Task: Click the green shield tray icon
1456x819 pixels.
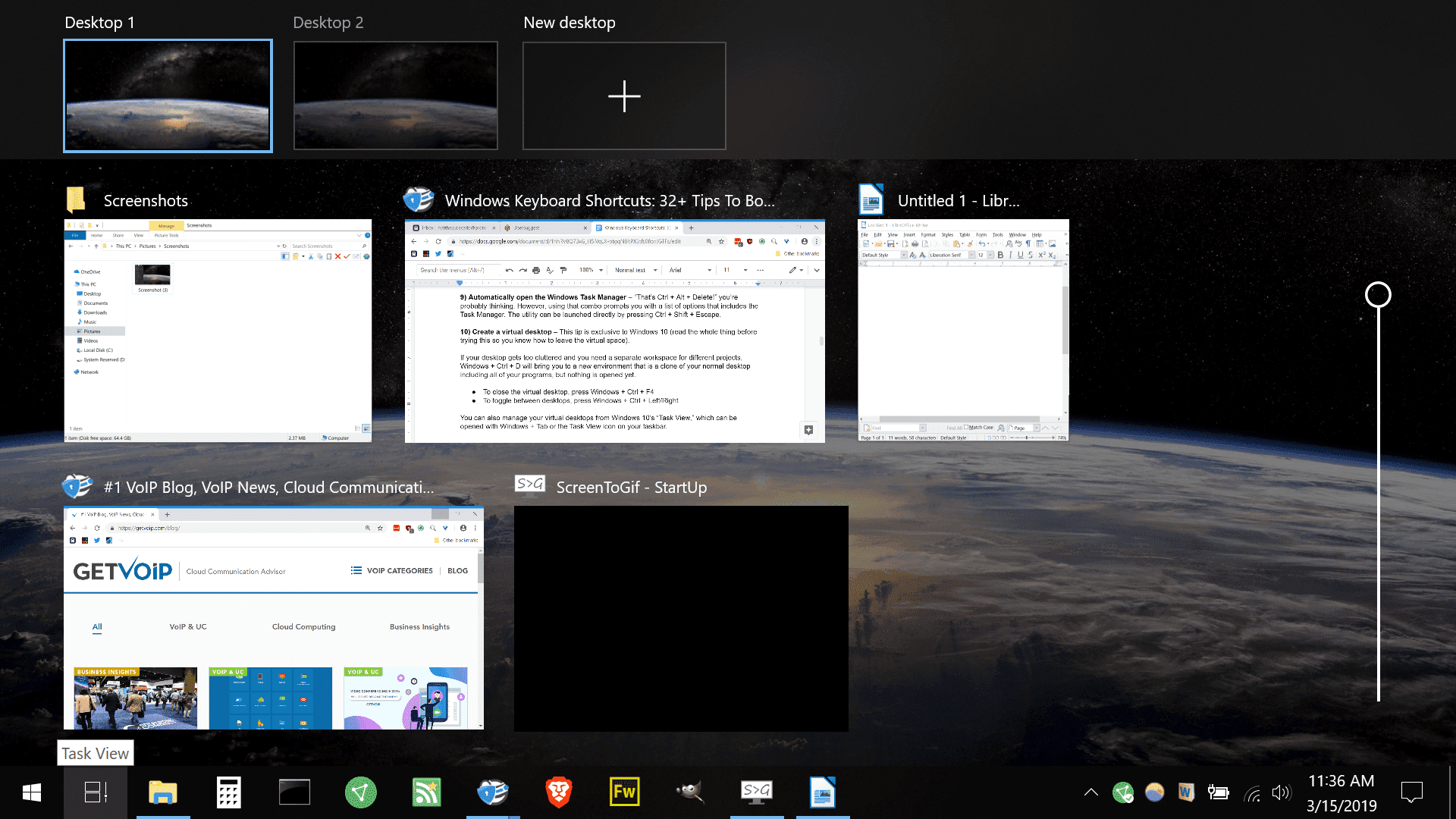Action: tap(1123, 792)
